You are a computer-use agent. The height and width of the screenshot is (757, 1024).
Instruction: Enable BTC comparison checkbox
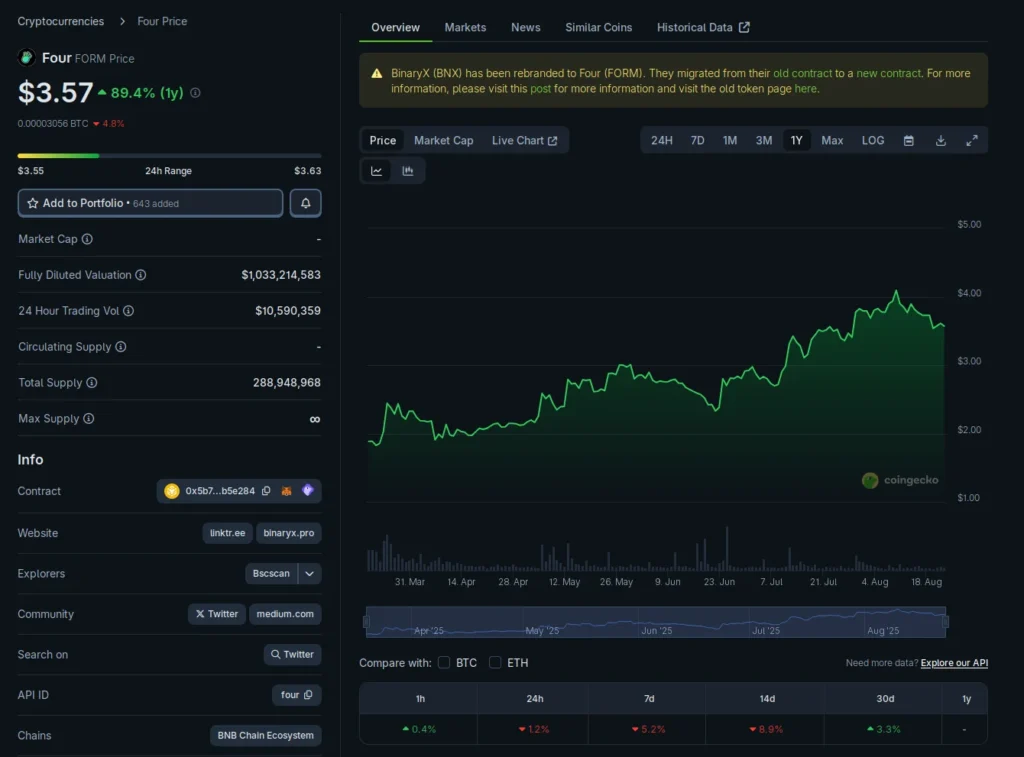pos(444,662)
